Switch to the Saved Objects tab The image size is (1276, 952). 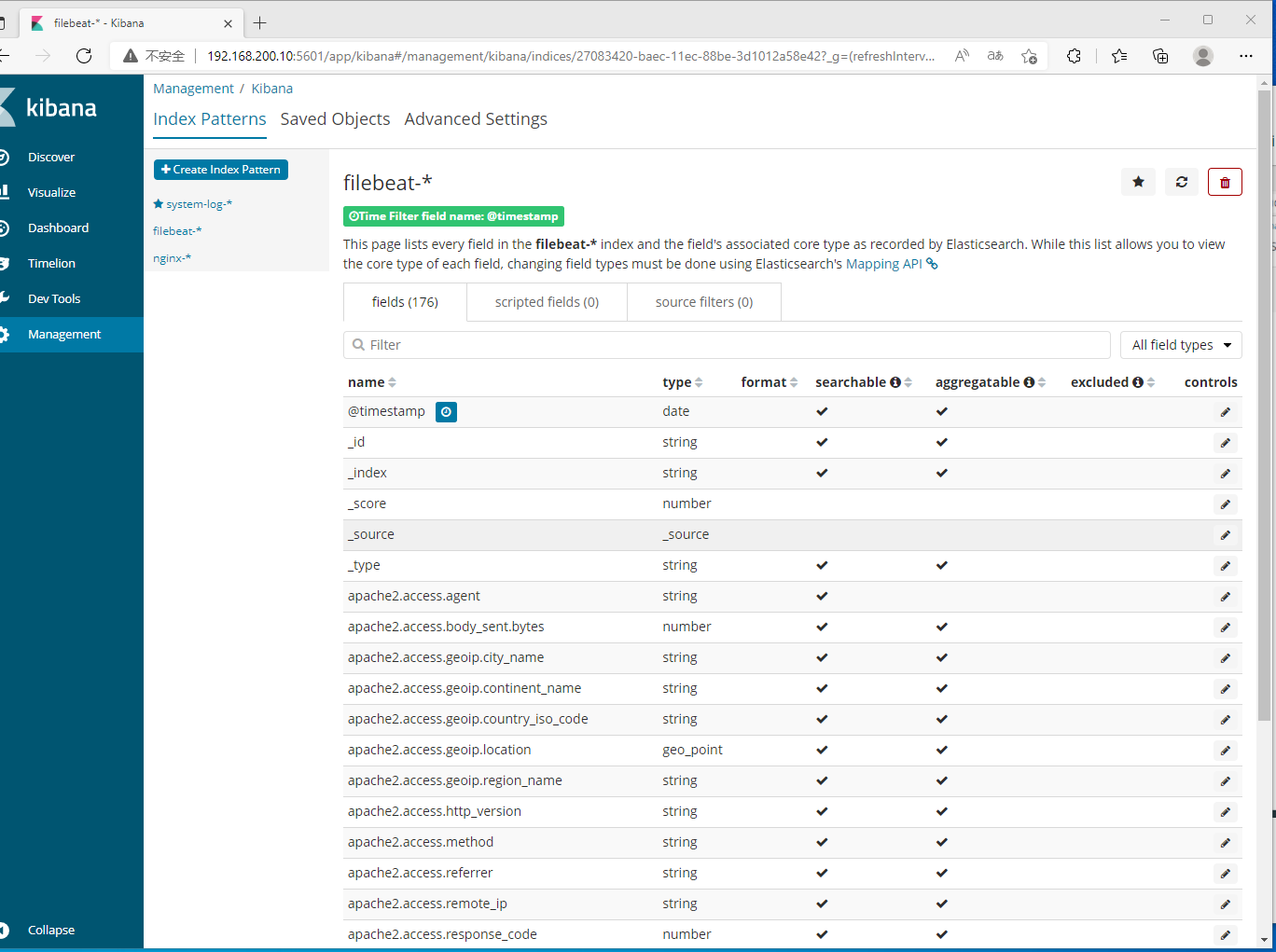335,119
